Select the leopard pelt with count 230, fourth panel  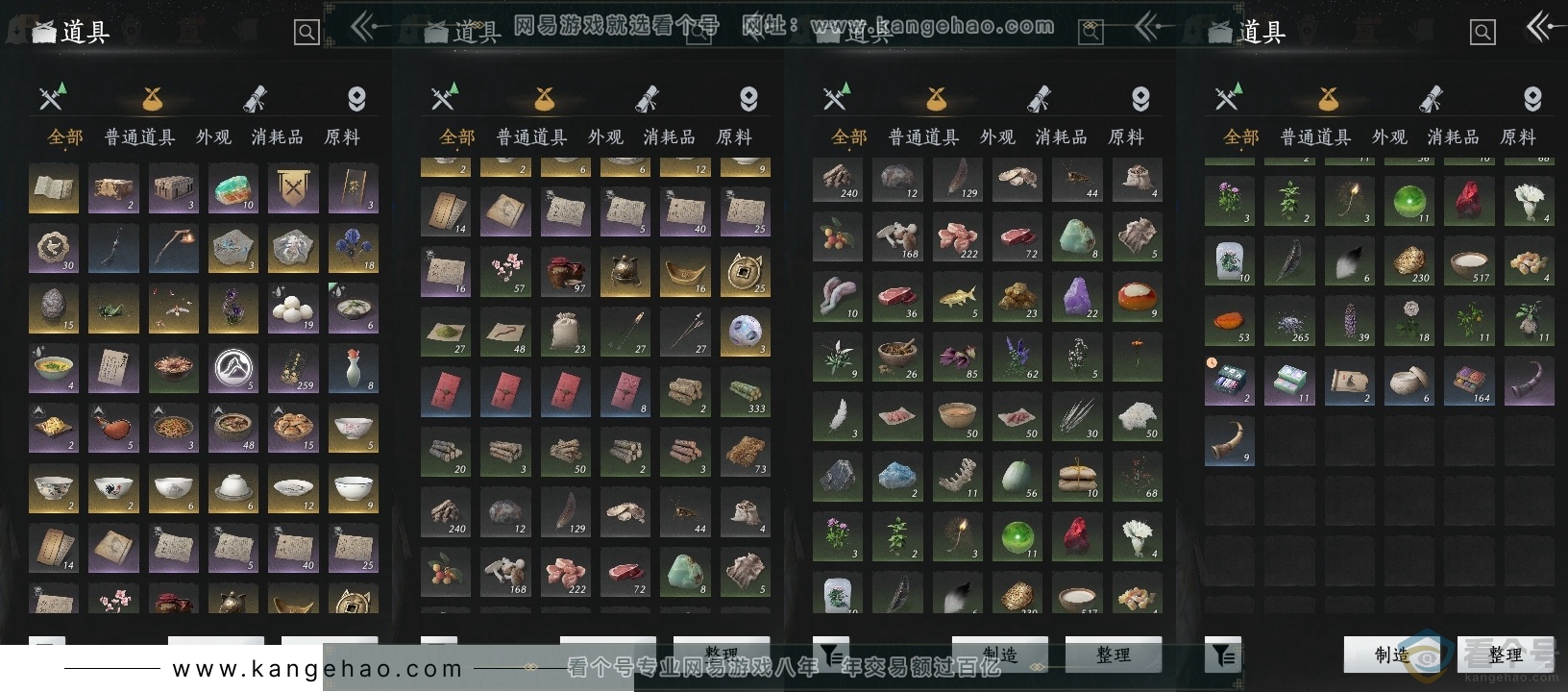(1409, 261)
